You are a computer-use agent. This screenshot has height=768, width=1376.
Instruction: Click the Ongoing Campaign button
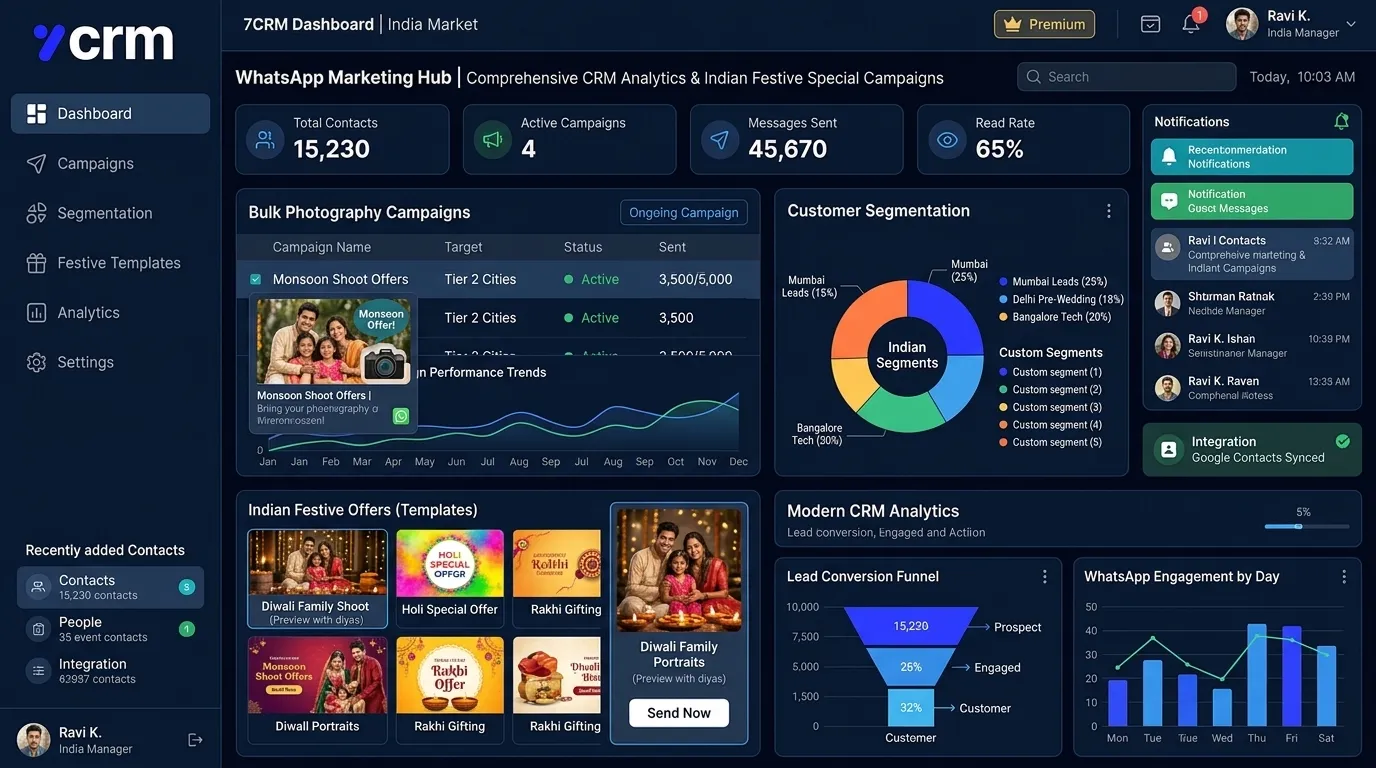click(x=684, y=213)
